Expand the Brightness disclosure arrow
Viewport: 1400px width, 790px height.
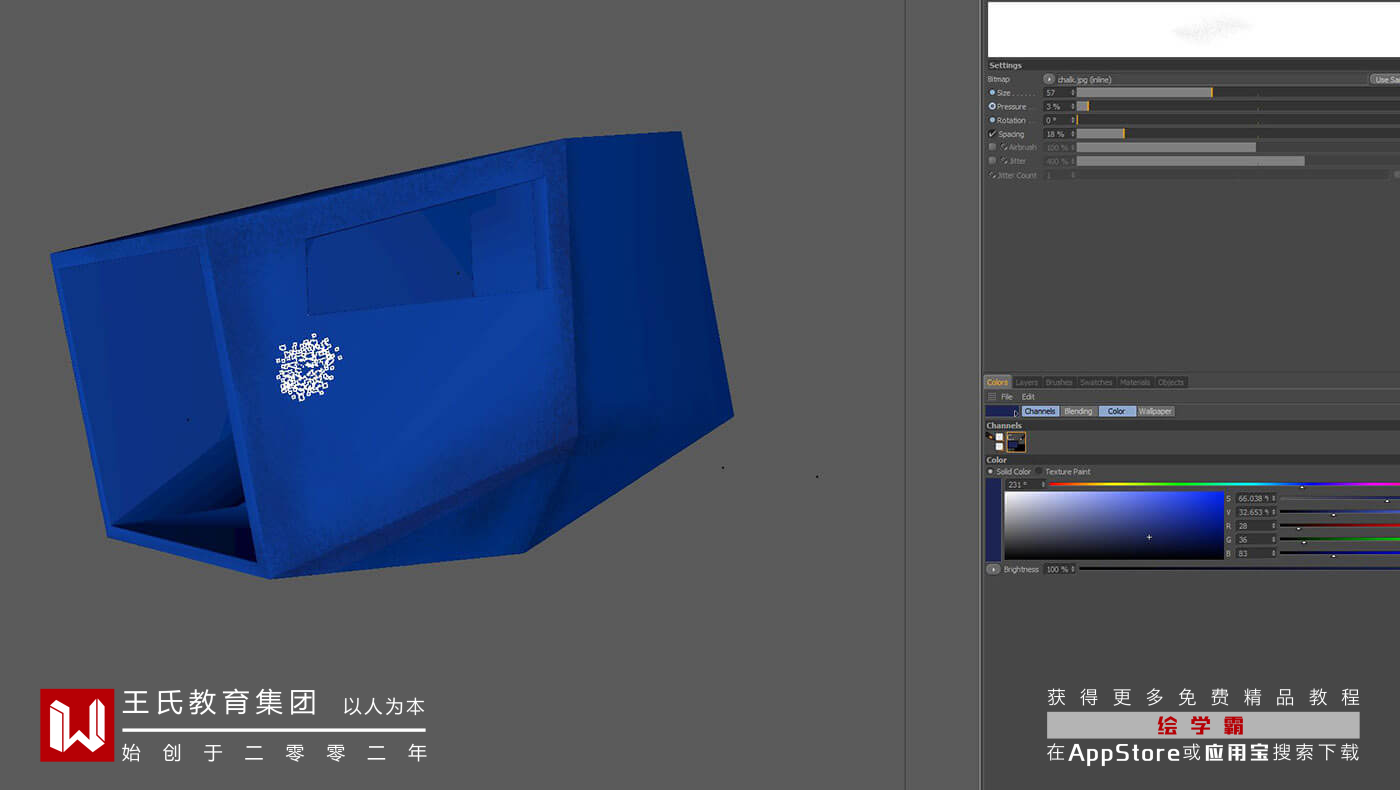[993, 569]
